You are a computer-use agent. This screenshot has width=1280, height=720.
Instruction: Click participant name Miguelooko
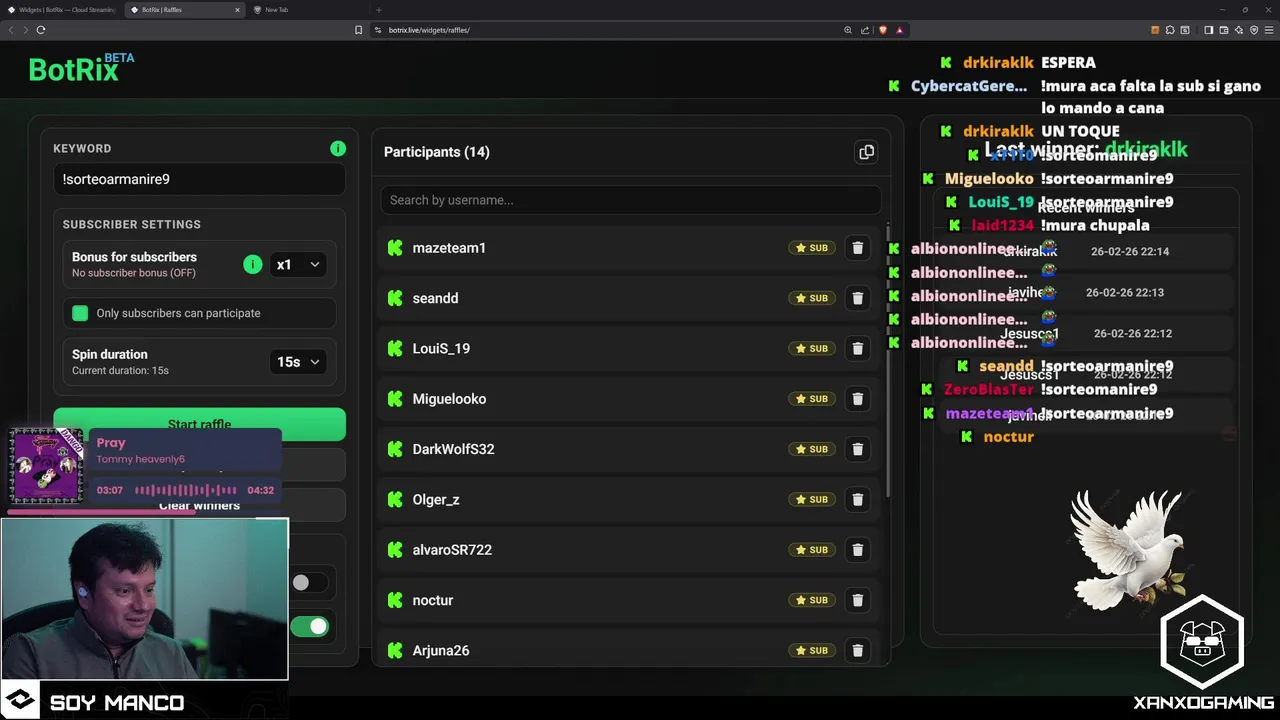(449, 399)
